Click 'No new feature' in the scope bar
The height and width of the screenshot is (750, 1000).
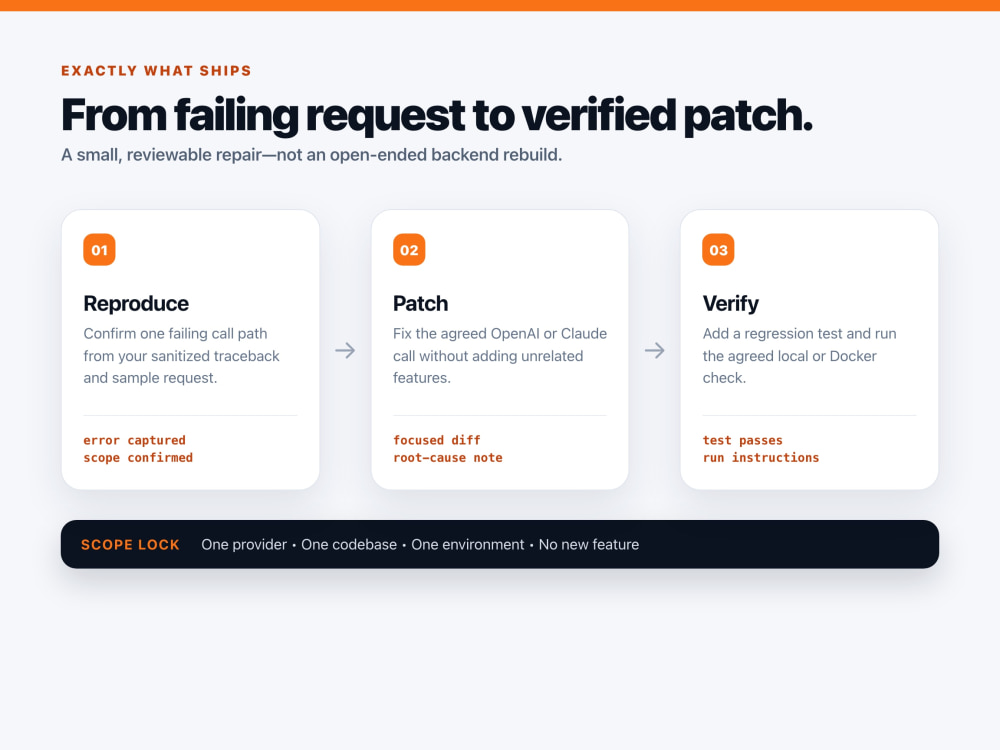pos(589,545)
